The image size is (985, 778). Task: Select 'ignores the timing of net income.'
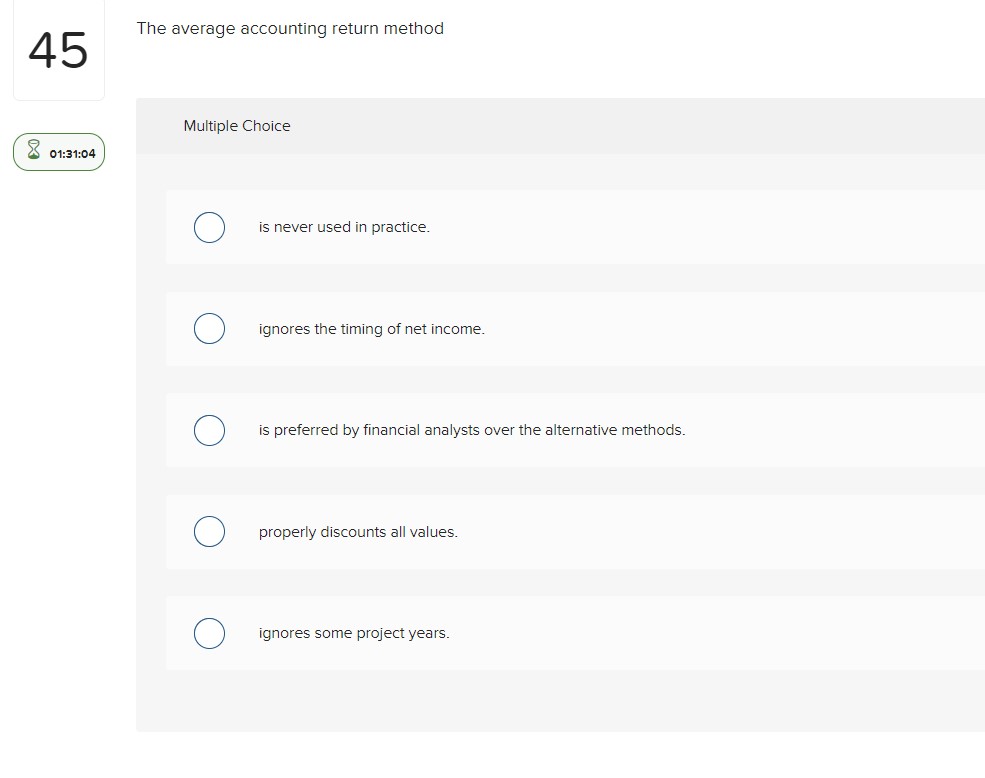tap(371, 328)
